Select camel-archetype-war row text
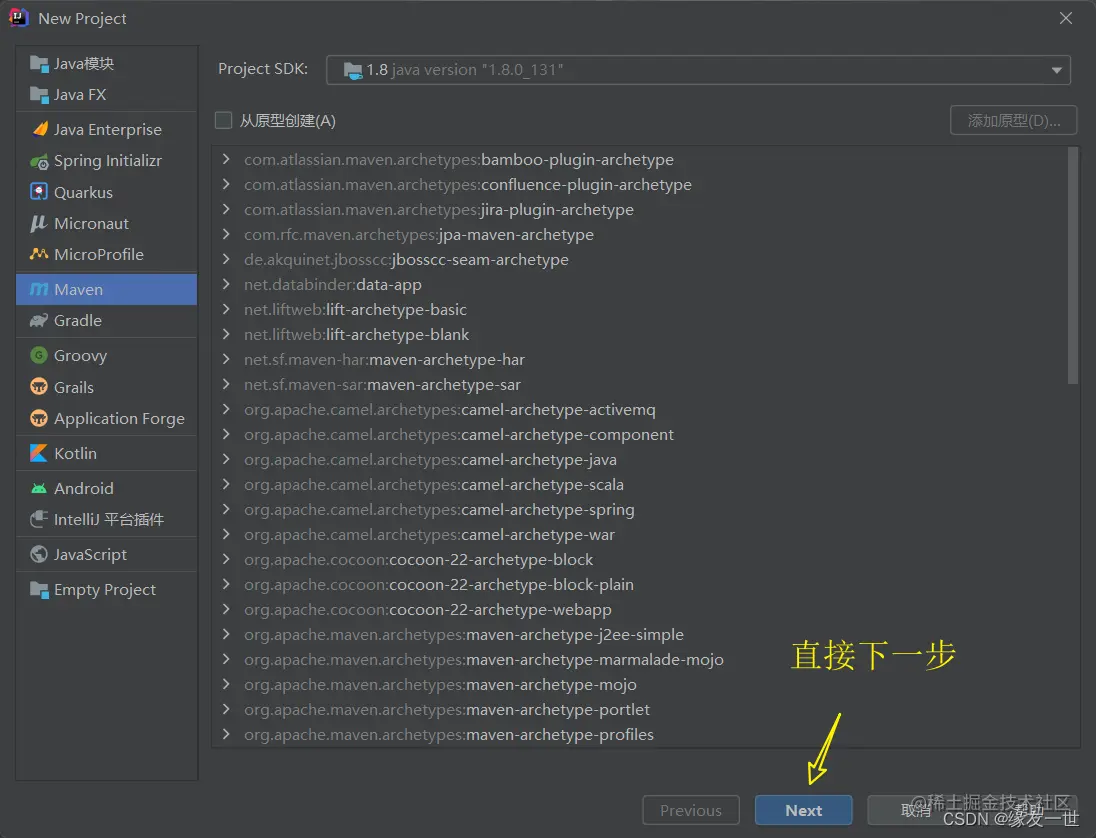The width and height of the screenshot is (1096, 838). 429,535
